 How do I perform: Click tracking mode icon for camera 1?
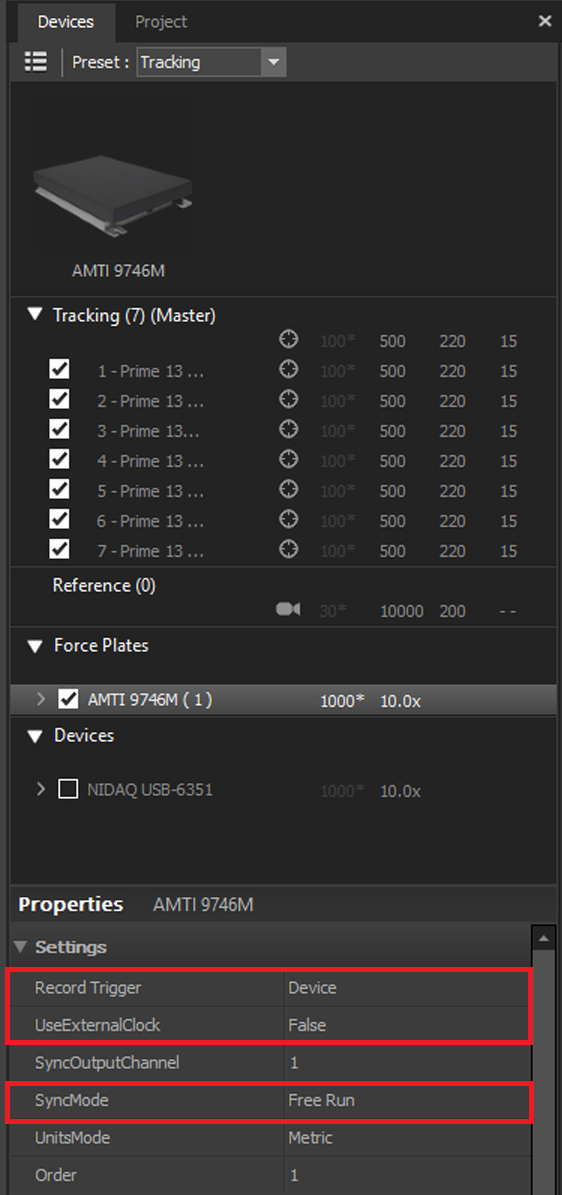click(x=288, y=370)
